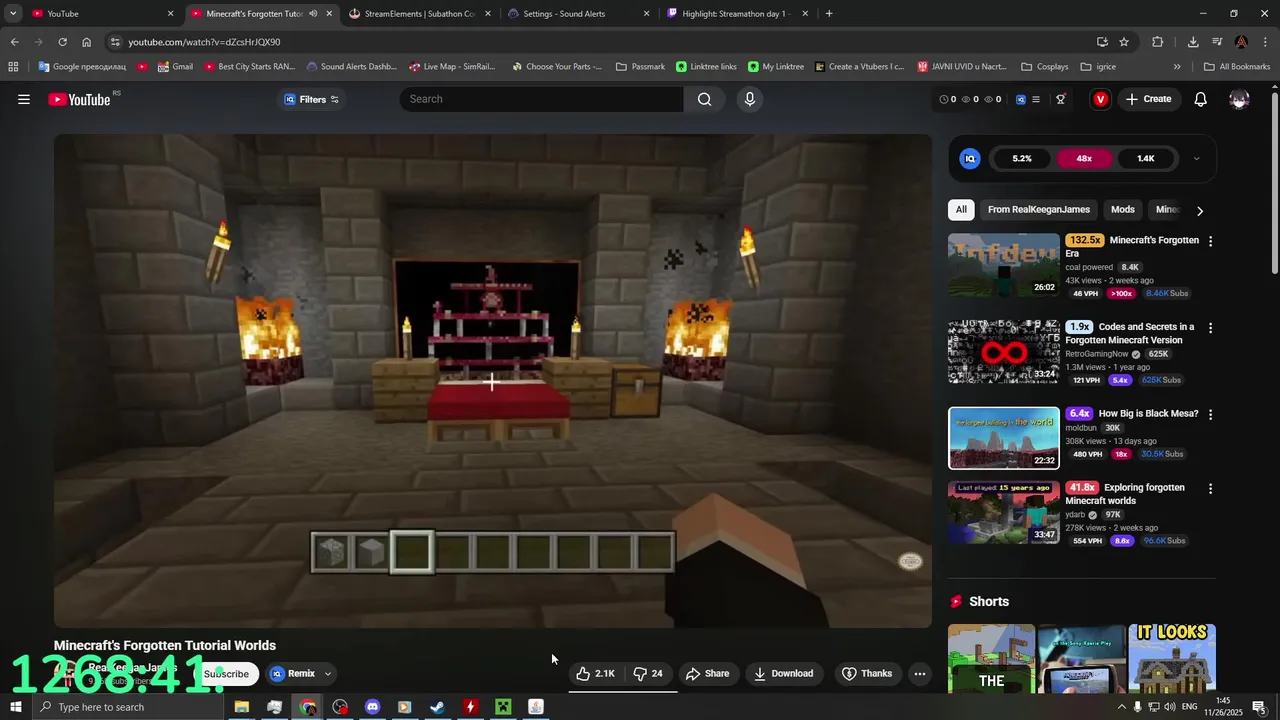Image resolution: width=1280 pixels, height=720 pixels.
Task: Bookmark this page with the star
Action: [1124, 42]
